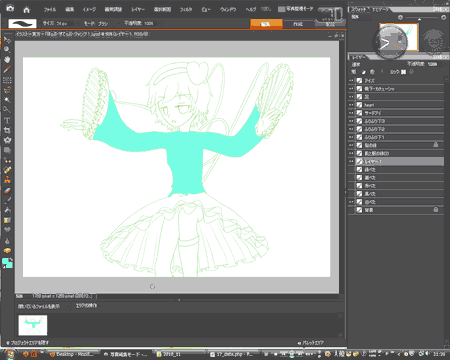Open the エリアの操作 bin actions dropdown
Image resolution: width=450 pixels, height=360 pixels.
point(86,306)
